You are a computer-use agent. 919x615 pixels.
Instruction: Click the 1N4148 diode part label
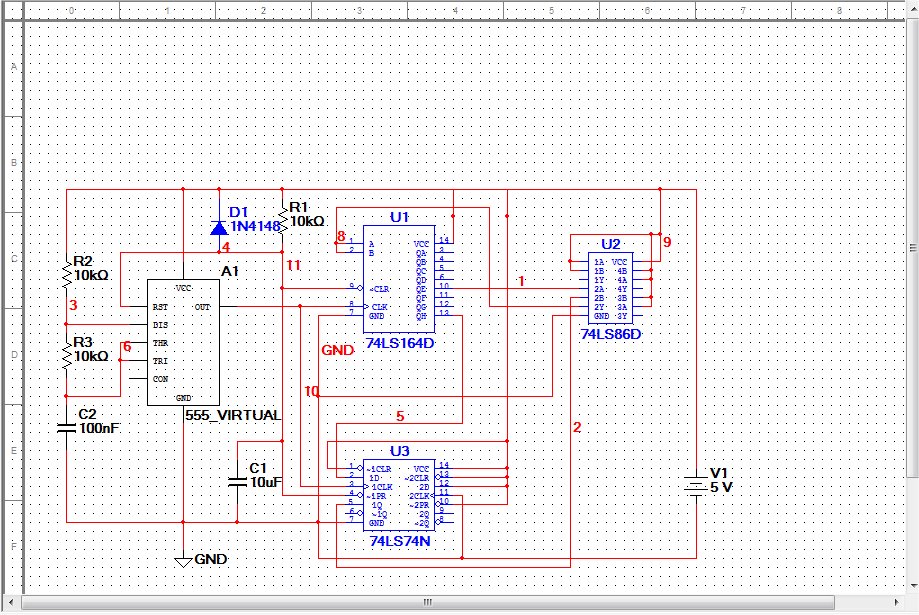point(256,226)
